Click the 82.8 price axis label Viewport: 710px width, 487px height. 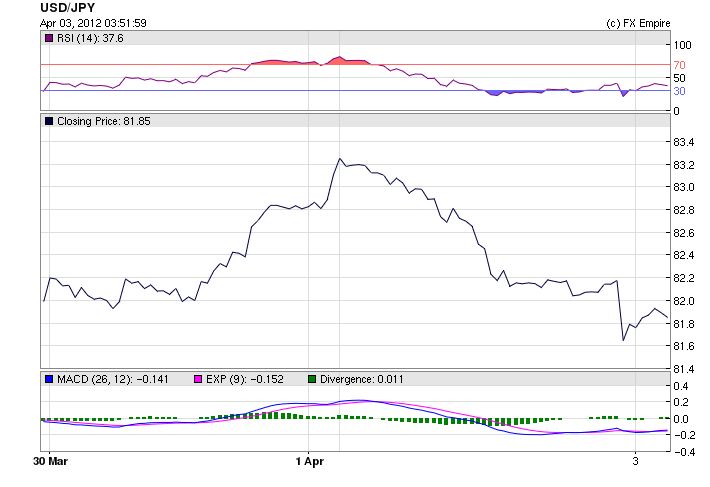pyautogui.click(x=684, y=210)
